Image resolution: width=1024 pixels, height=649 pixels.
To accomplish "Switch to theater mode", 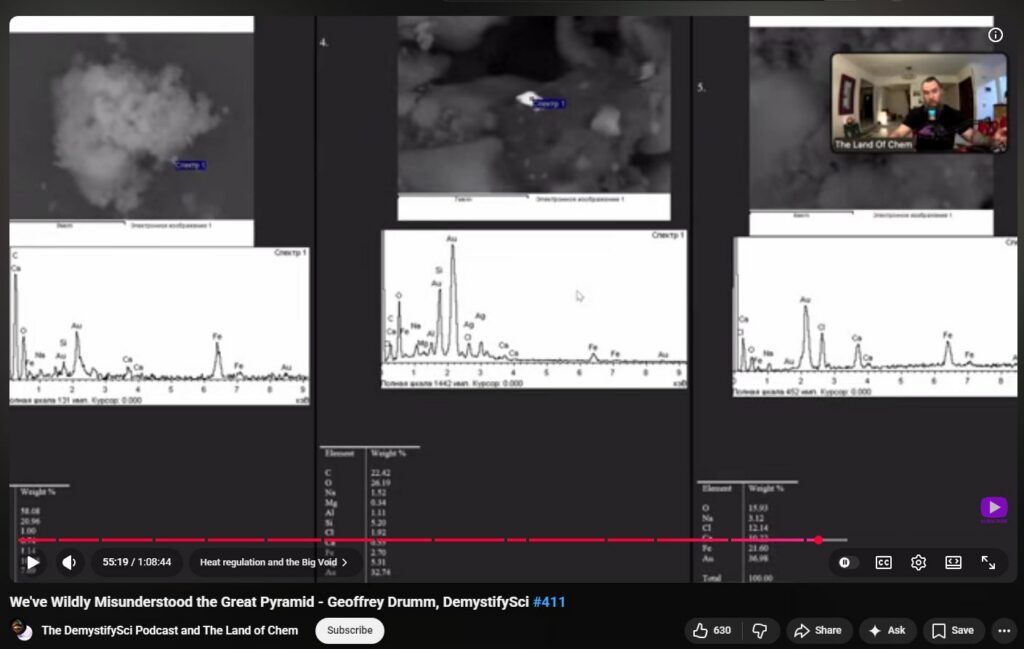I will tap(953, 563).
